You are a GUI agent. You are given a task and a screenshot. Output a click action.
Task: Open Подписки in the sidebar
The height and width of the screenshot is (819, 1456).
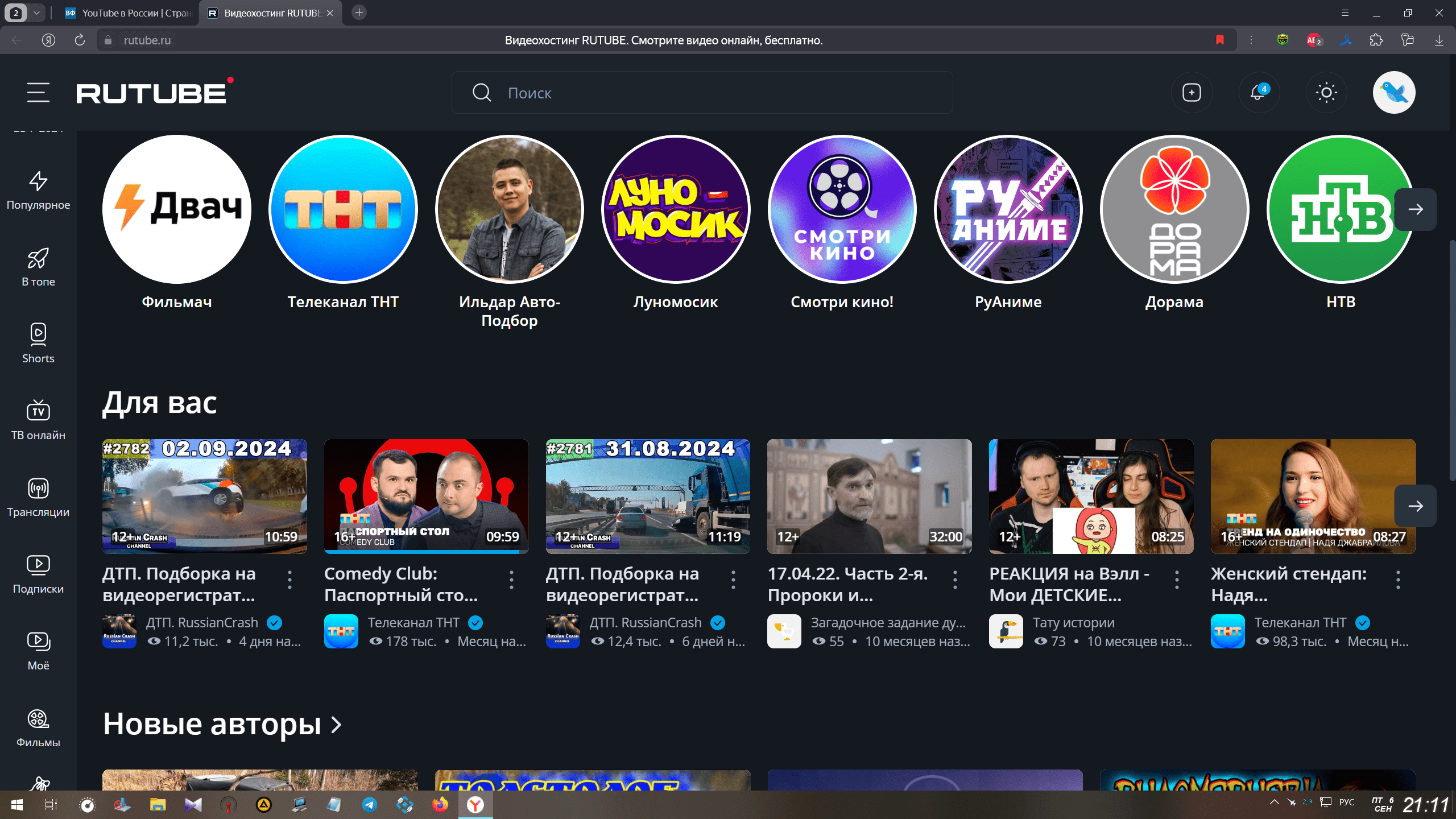[x=38, y=573]
